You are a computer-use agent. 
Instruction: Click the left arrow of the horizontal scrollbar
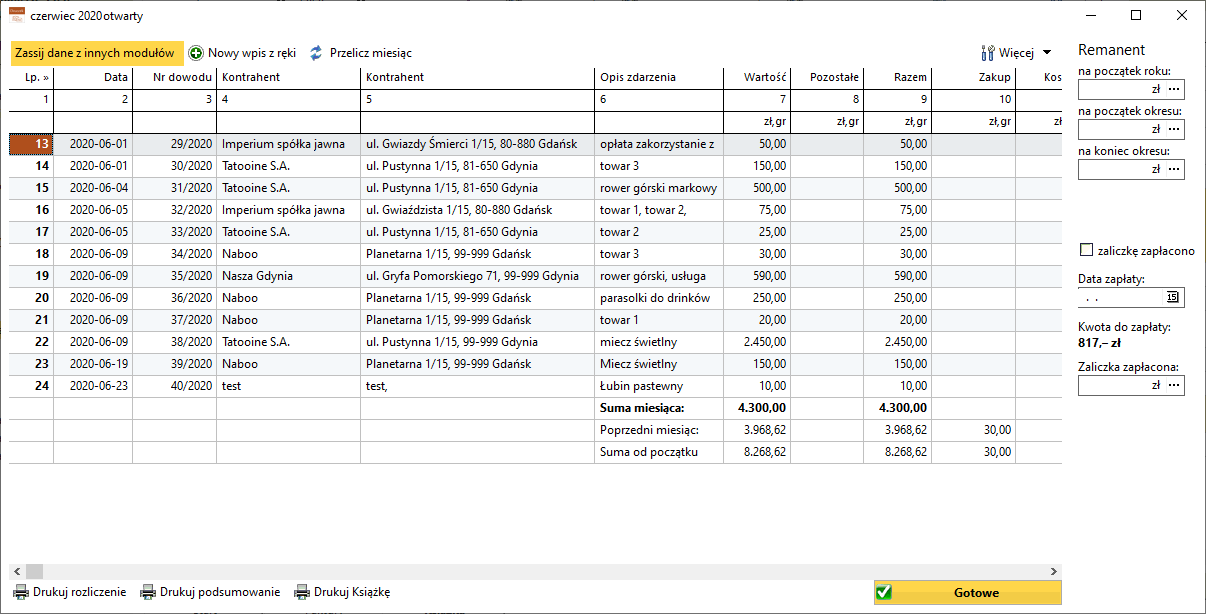[x=16, y=570]
